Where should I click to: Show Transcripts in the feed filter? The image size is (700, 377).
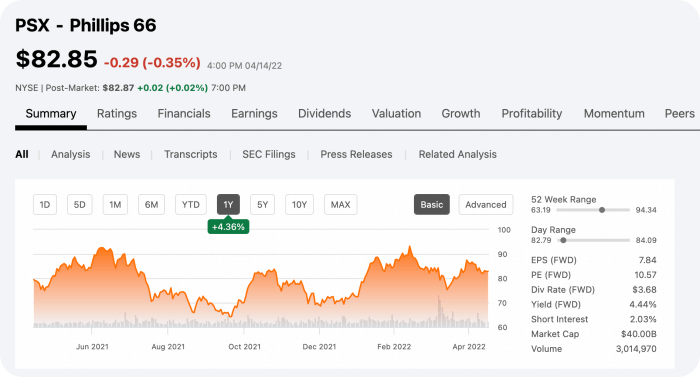[191, 154]
